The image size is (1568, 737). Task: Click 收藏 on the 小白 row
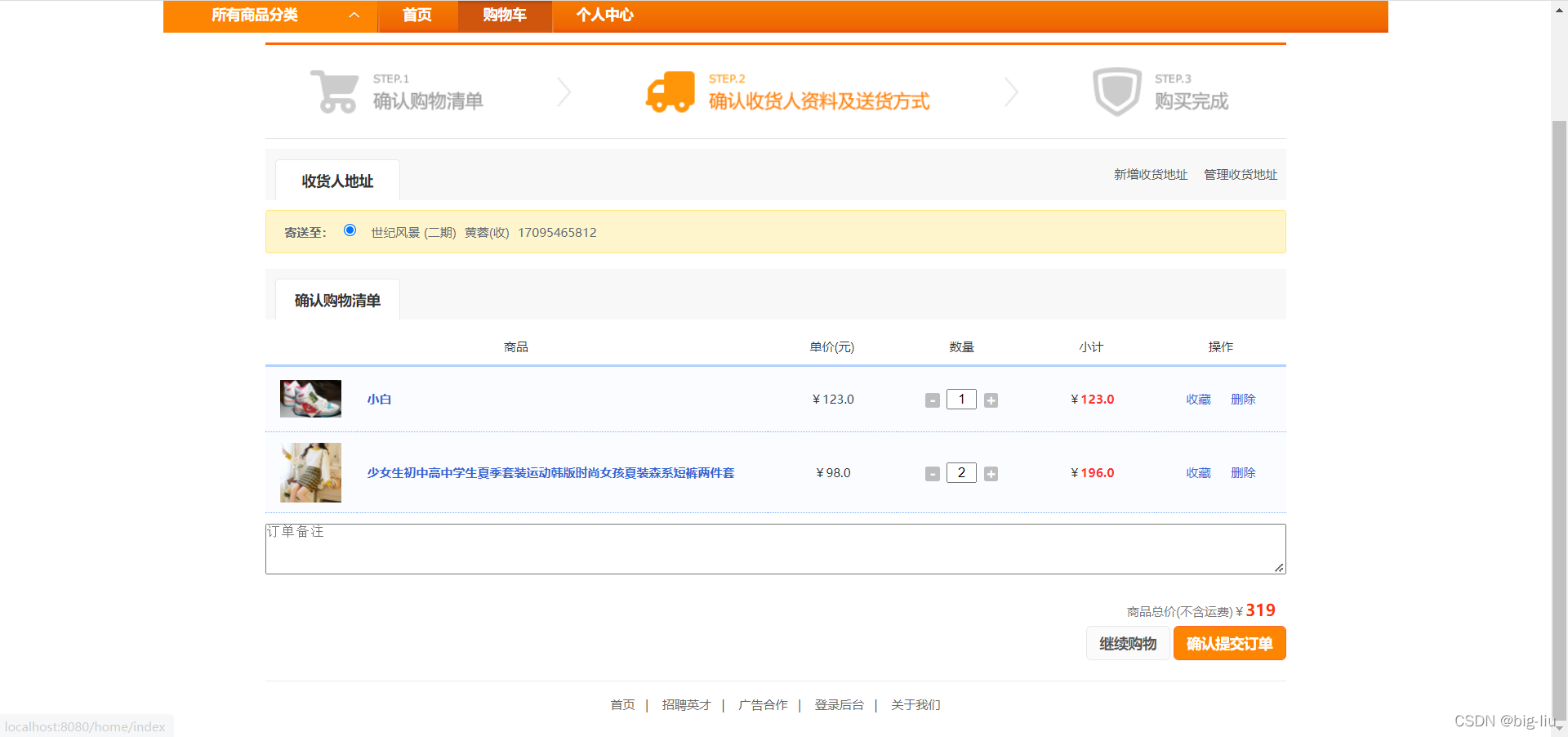pos(1198,400)
